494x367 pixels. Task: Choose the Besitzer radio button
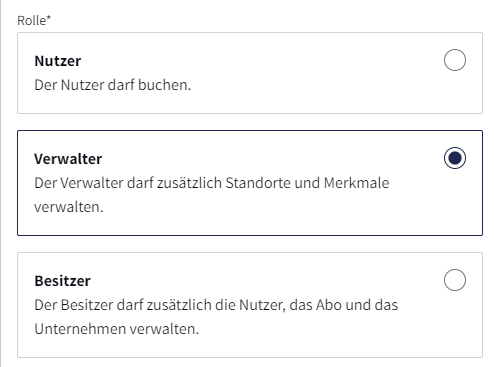(x=455, y=280)
